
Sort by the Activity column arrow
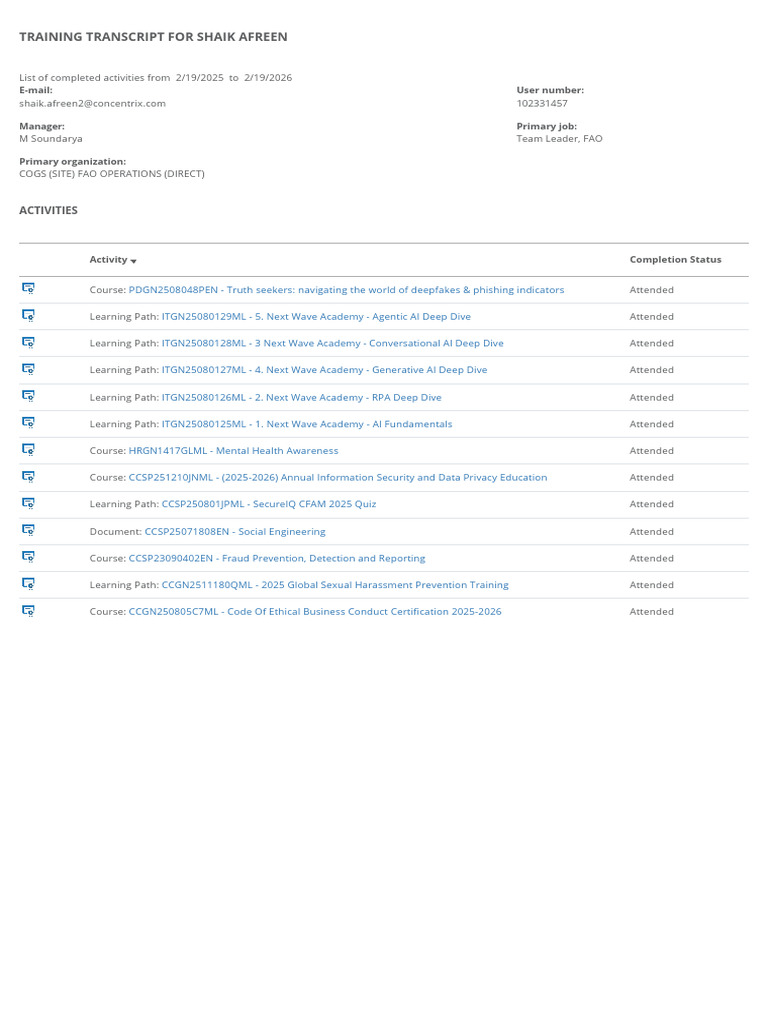[x=133, y=261]
